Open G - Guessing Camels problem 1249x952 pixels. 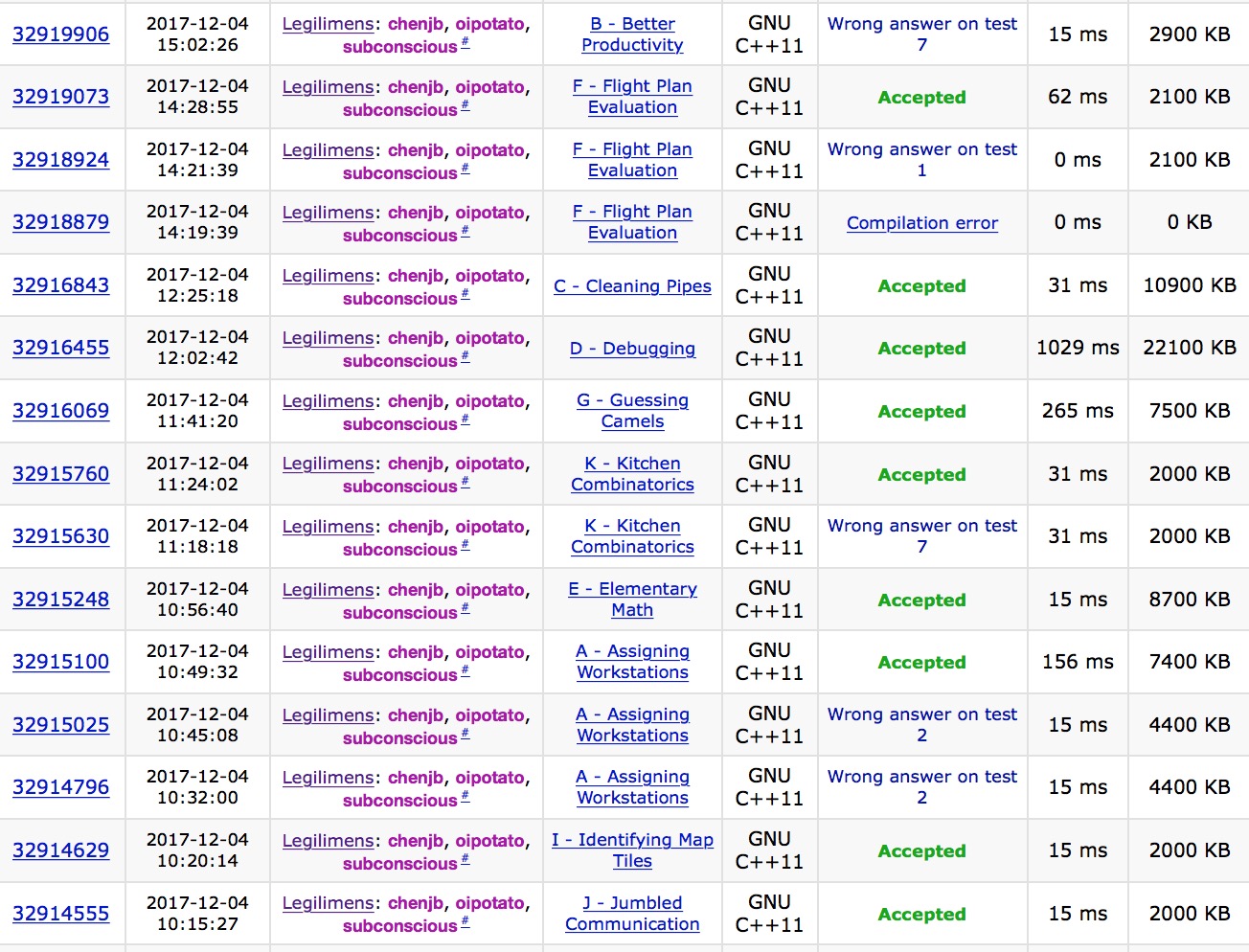point(632,411)
